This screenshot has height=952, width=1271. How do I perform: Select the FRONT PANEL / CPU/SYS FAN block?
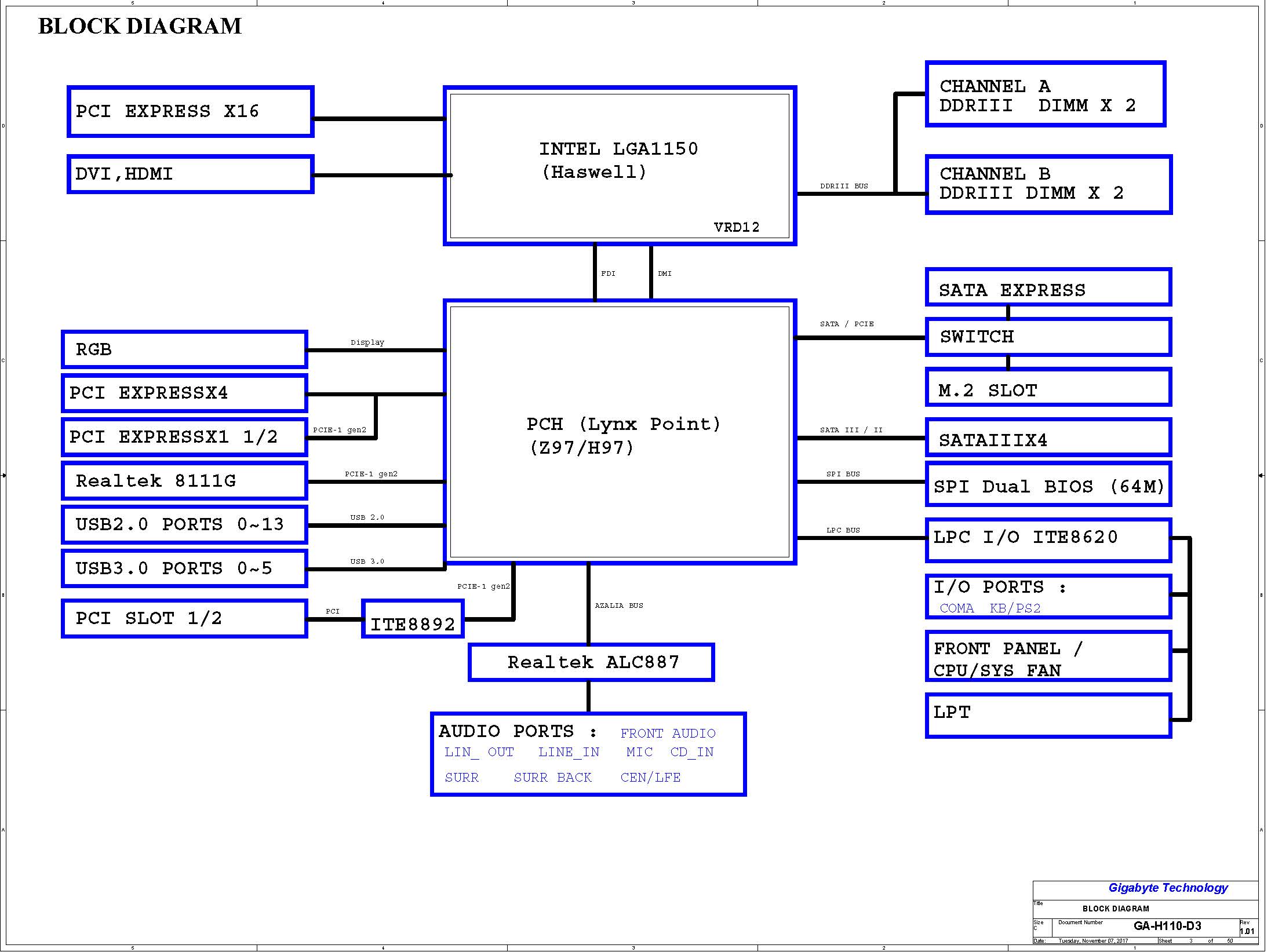click(1048, 656)
